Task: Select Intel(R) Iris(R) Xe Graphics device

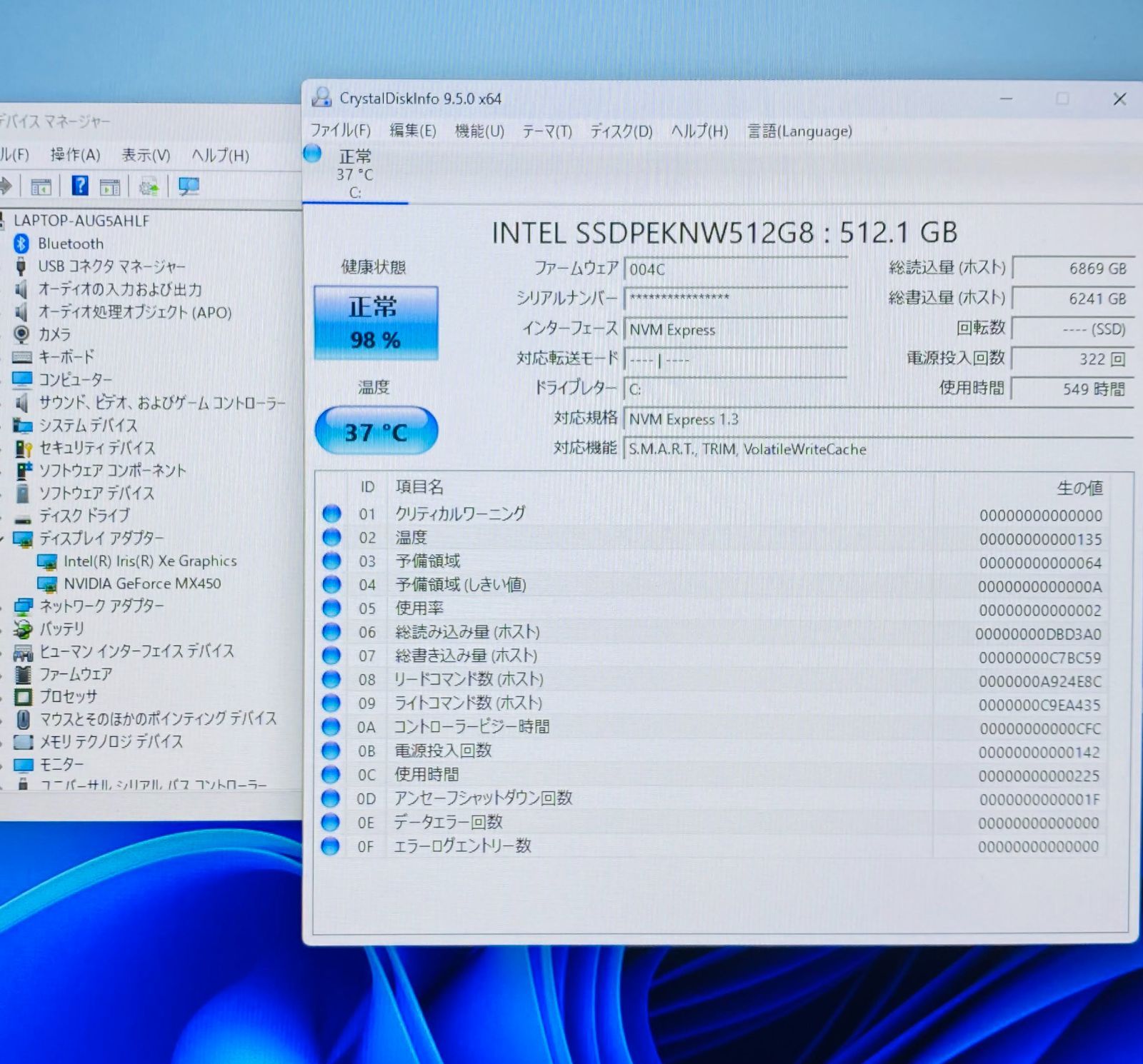Action: pyautogui.click(x=150, y=561)
